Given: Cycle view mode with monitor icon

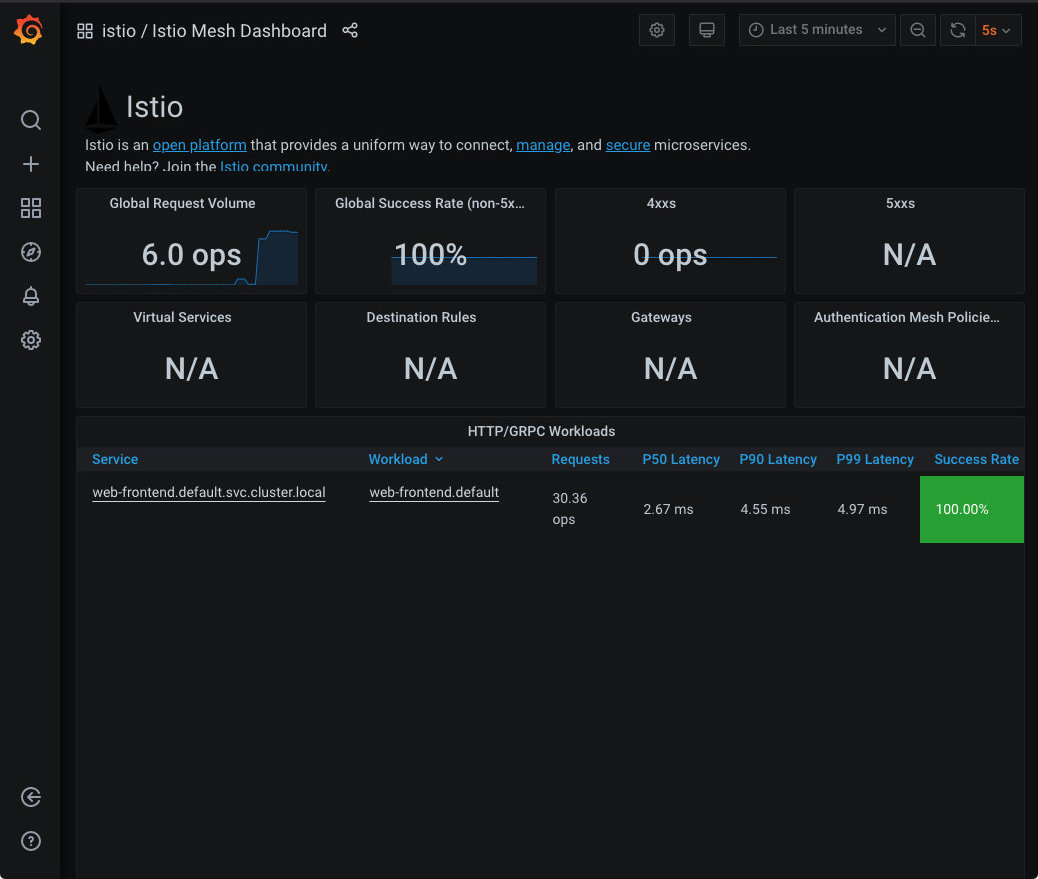Looking at the screenshot, I should (x=707, y=30).
